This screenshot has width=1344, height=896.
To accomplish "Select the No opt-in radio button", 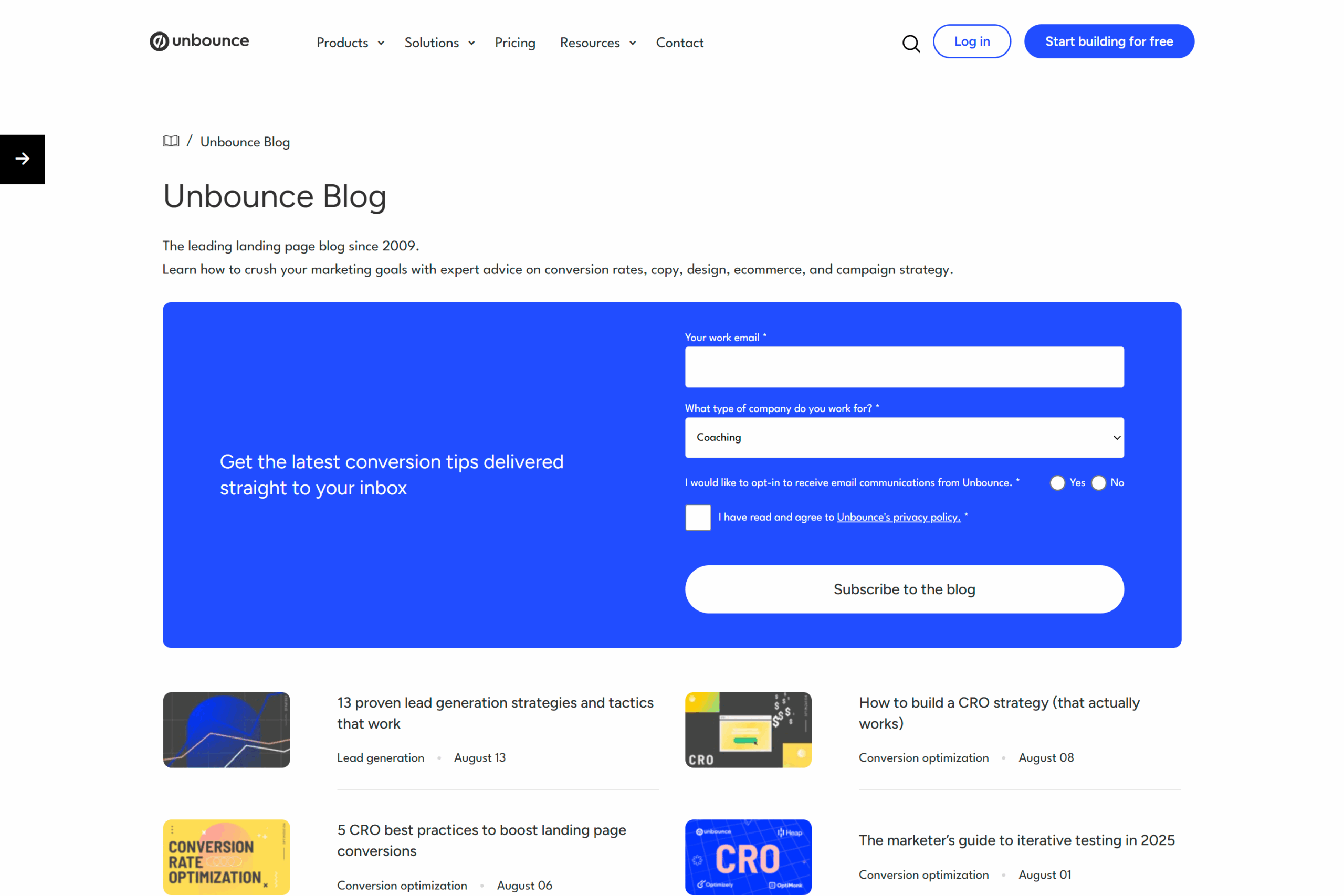I will pos(1098,483).
